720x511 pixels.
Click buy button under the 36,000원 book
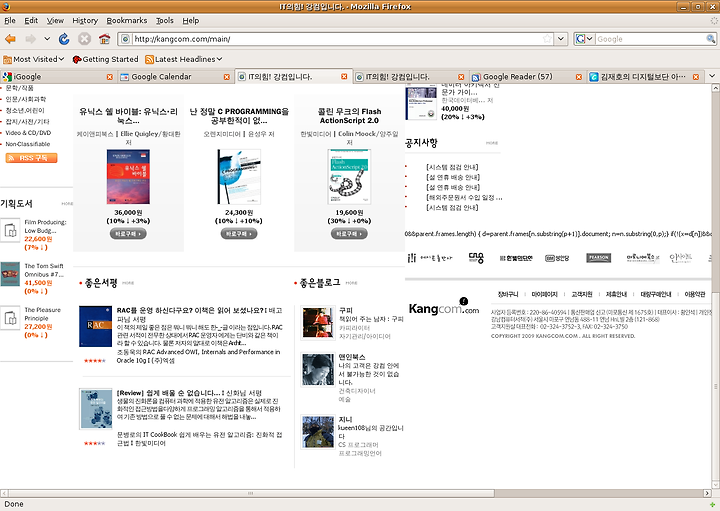coord(128,234)
